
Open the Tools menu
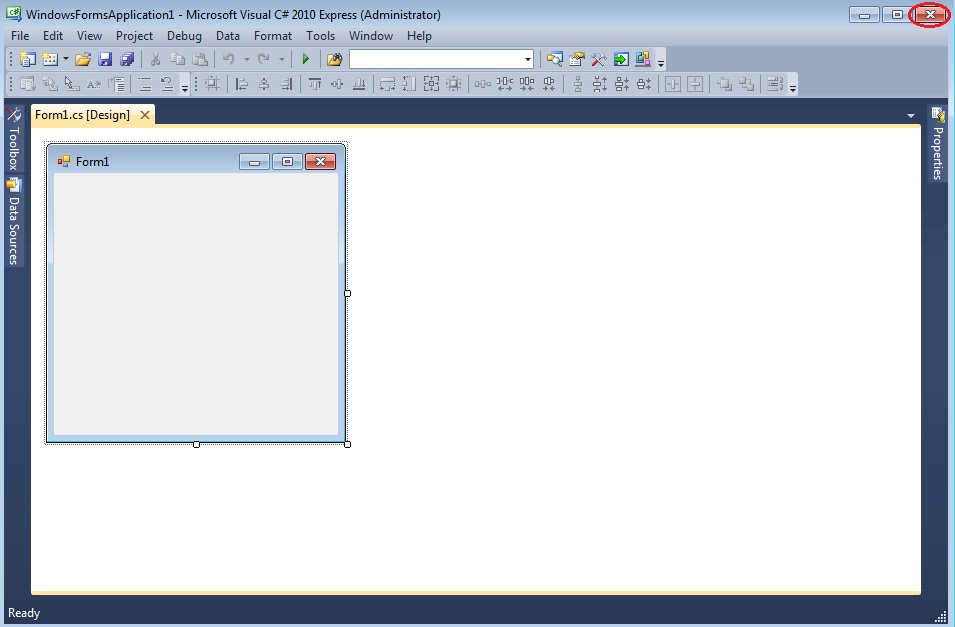320,36
